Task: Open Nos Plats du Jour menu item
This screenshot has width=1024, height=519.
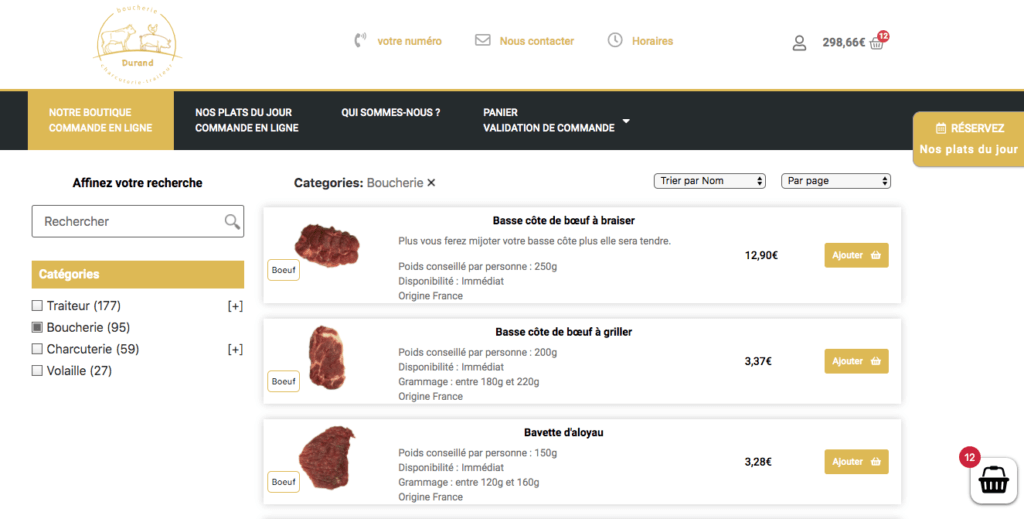Action: click(x=247, y=120)
